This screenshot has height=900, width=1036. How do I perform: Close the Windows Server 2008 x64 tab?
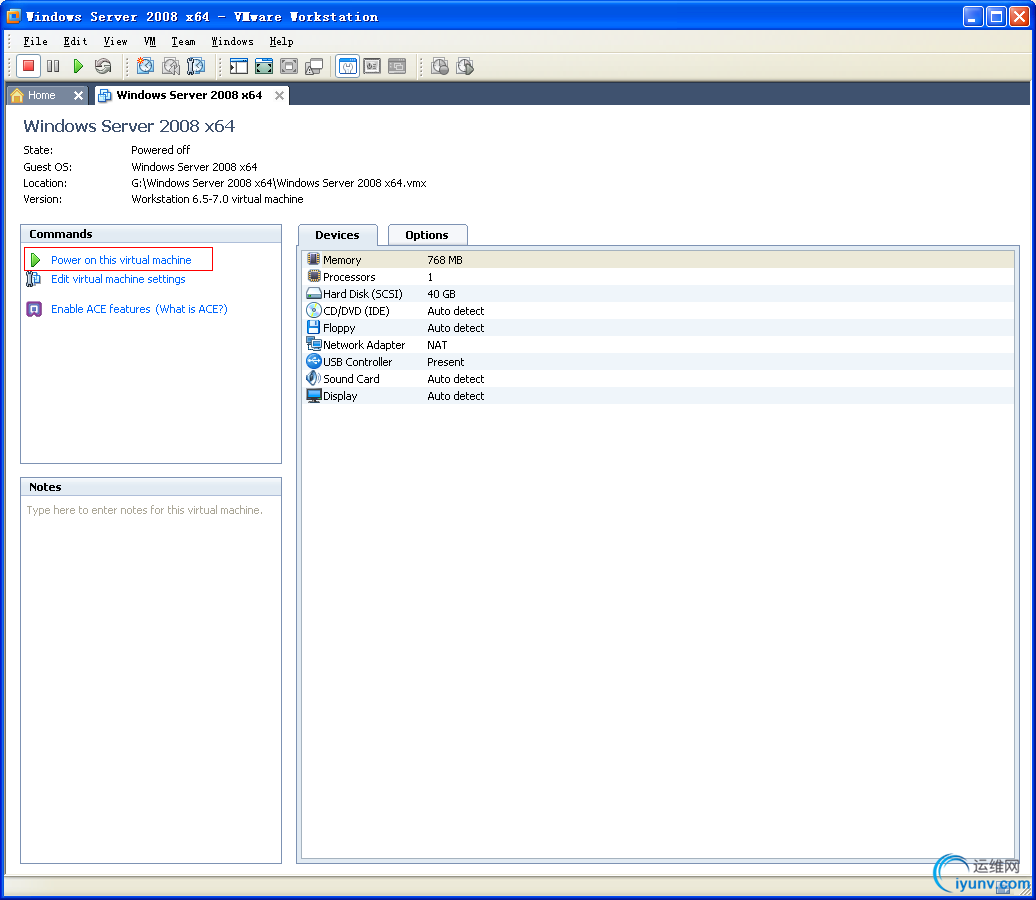point(279,95)
